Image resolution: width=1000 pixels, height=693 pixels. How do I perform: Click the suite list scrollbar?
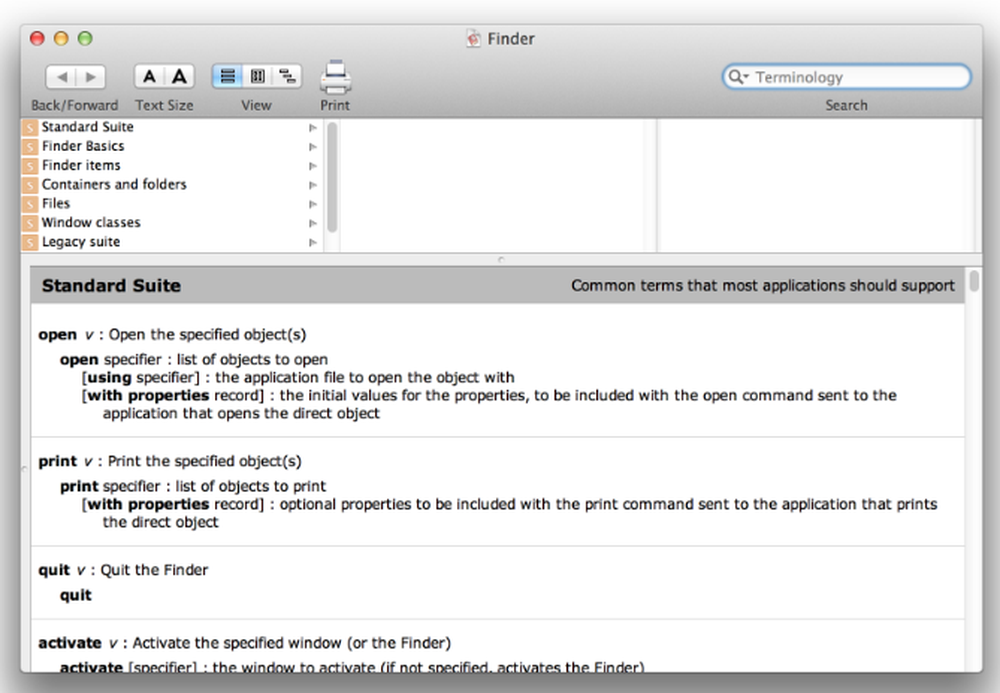(x=332, y=178)
